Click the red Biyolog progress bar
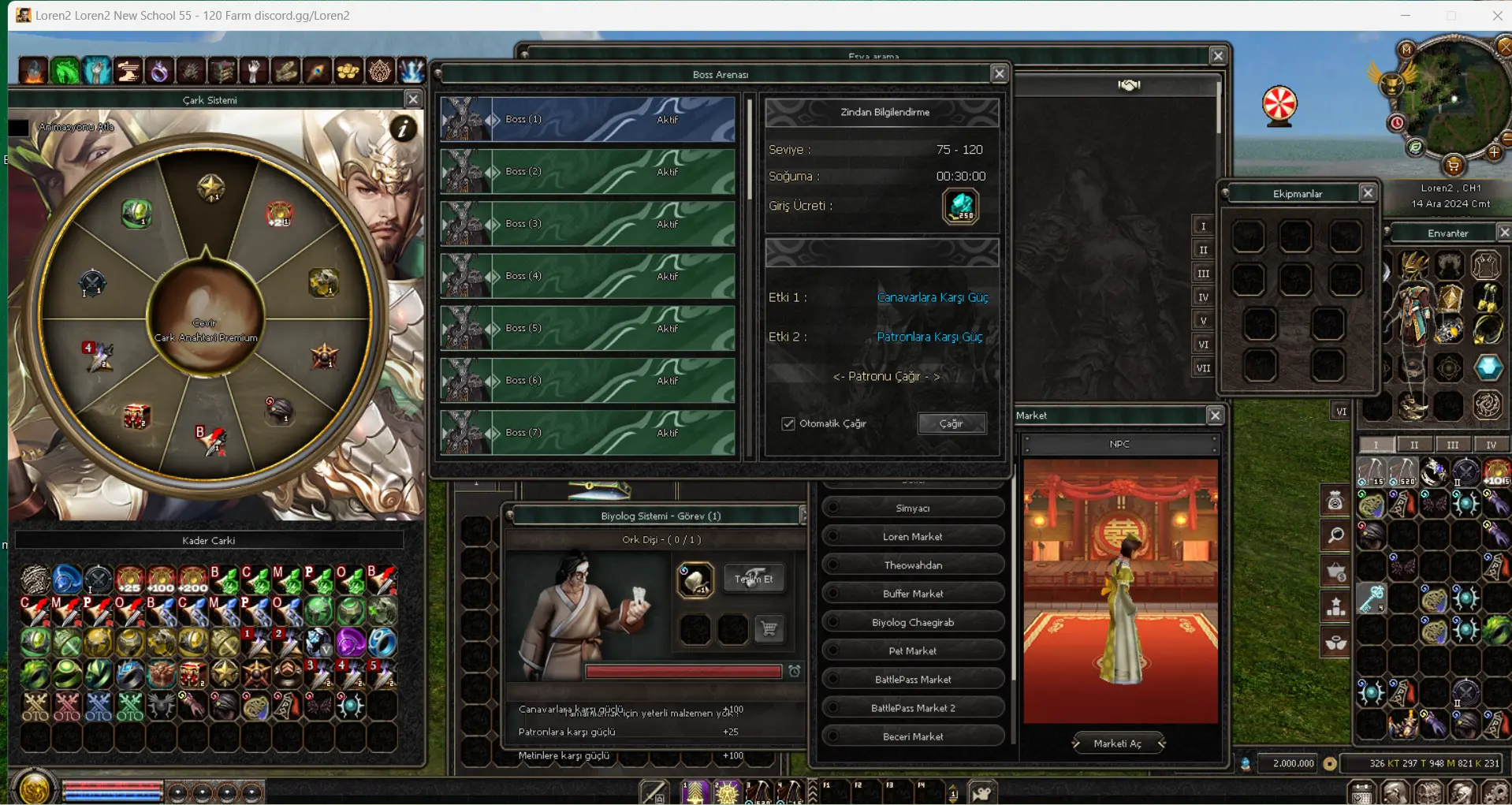Viewport: 1512px width, 805px height. [683, 672]
